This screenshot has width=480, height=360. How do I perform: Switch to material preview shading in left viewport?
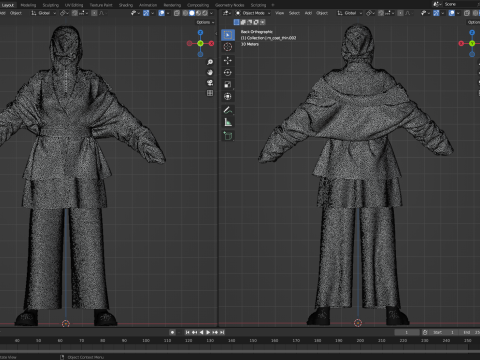198,13
